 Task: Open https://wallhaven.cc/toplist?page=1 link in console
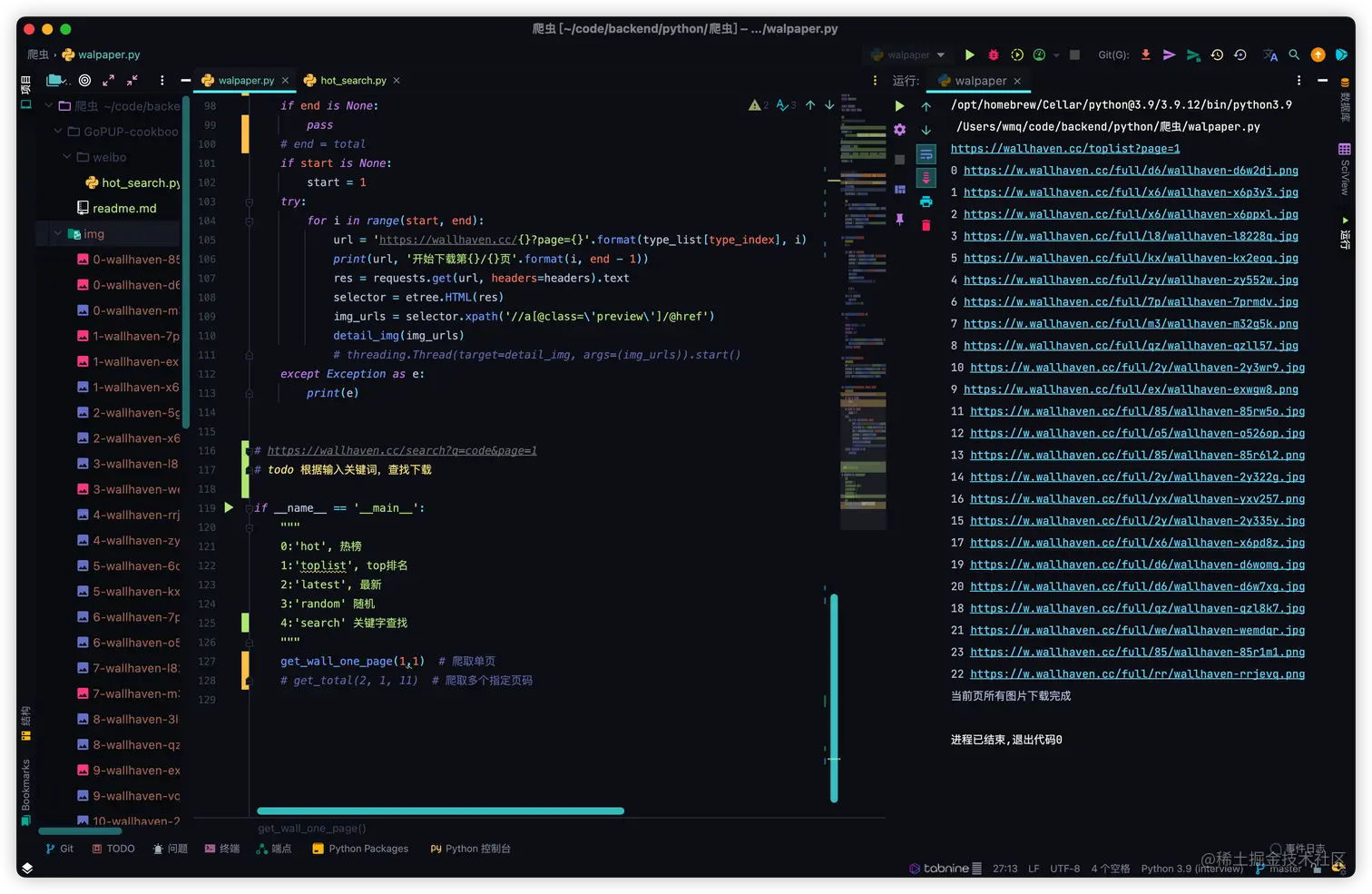[1064, 148]
